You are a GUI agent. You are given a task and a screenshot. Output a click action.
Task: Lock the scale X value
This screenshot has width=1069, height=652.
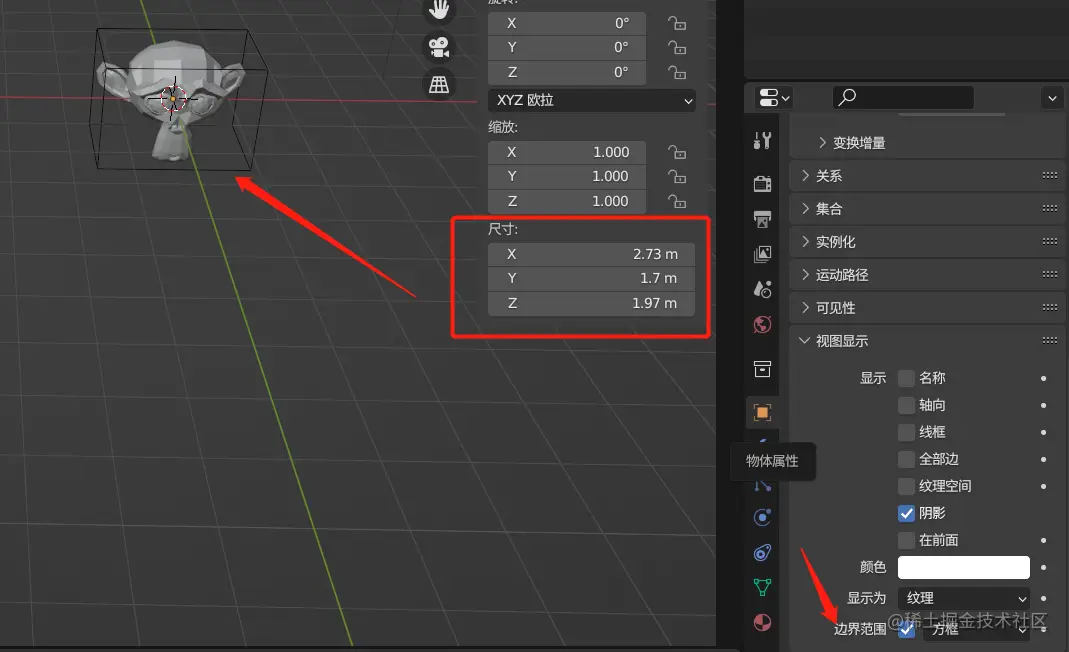(677, 152)
